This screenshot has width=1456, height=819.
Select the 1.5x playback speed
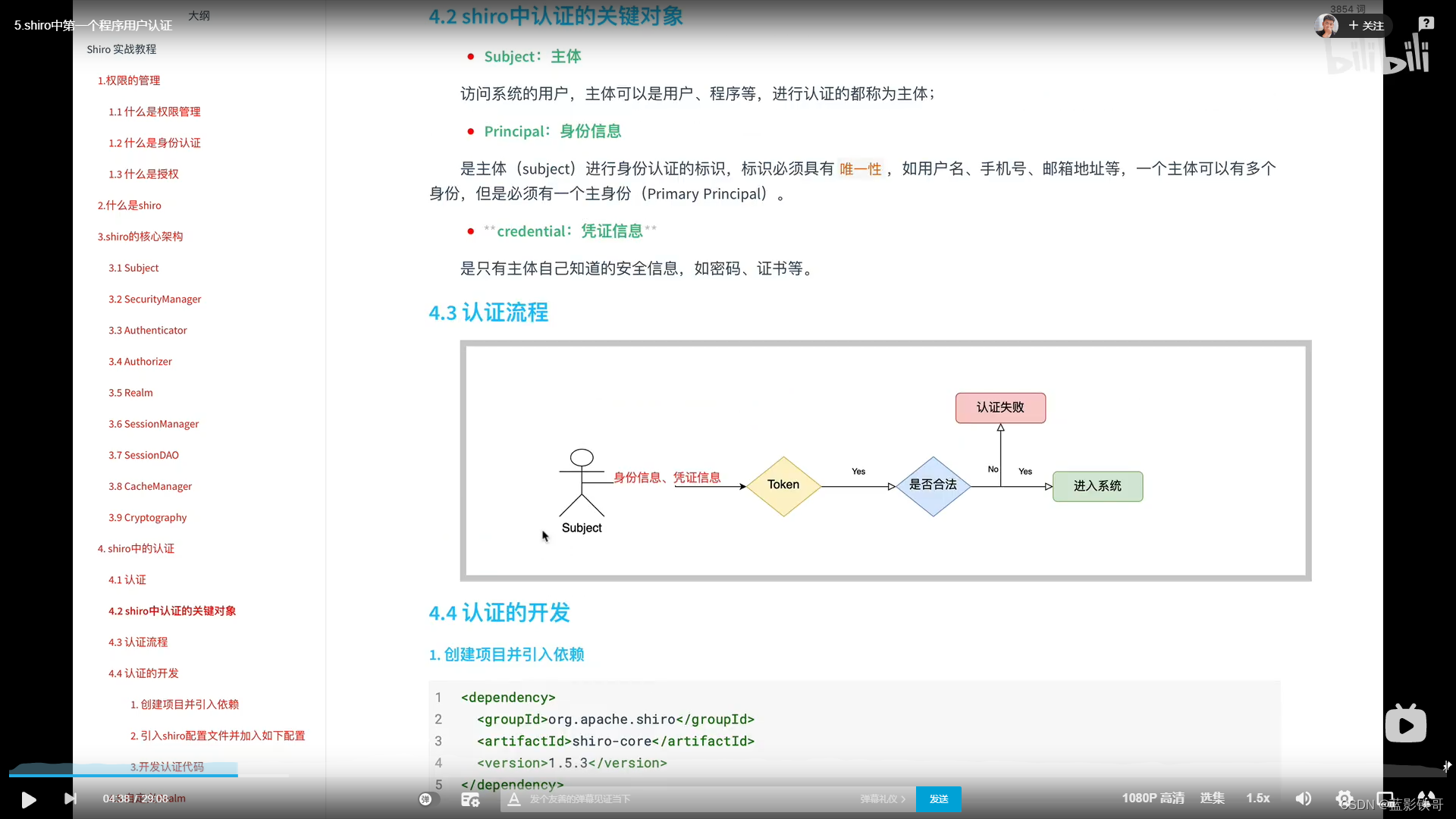(1257, 798)
